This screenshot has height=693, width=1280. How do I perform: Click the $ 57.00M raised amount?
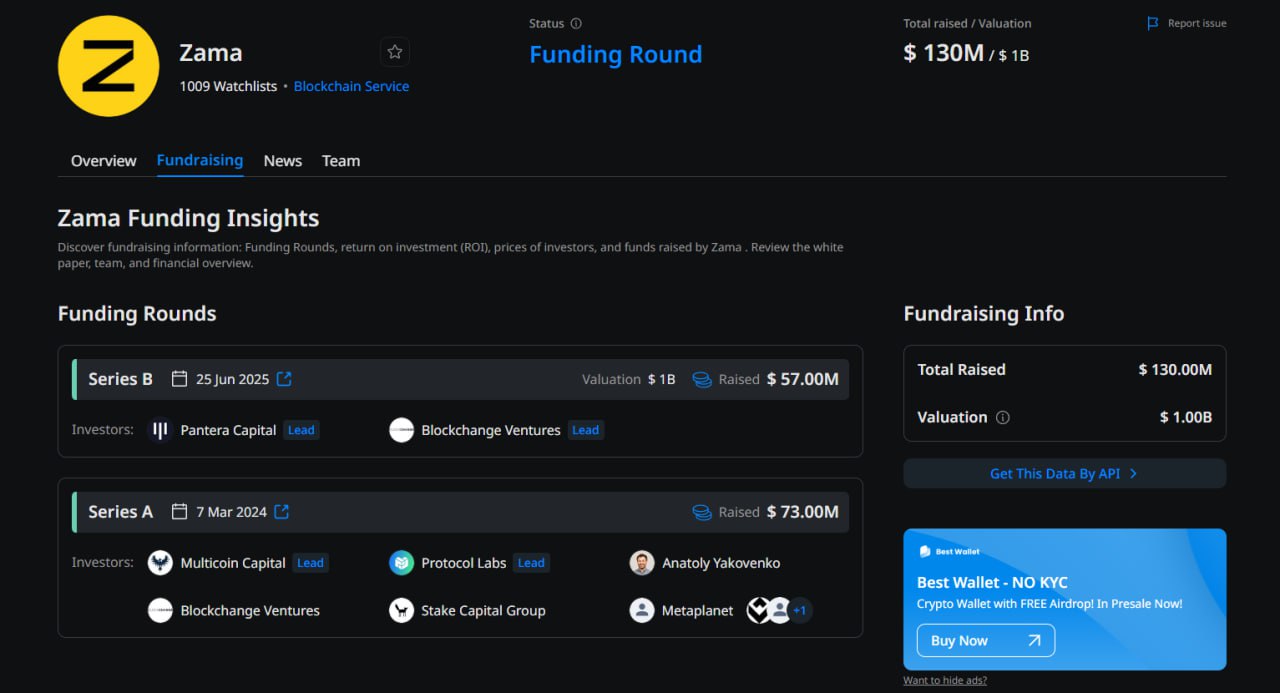coord(802,379)
